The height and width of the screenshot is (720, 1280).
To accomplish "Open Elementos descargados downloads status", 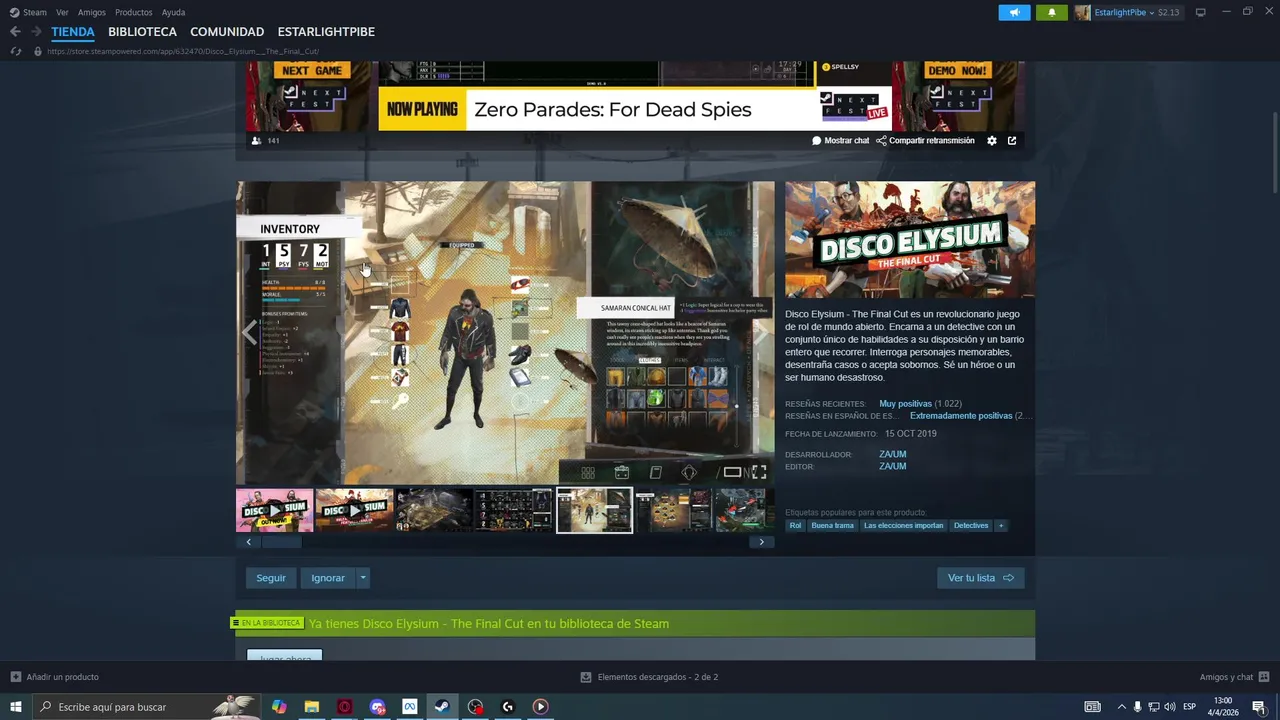I will point(649,677).
